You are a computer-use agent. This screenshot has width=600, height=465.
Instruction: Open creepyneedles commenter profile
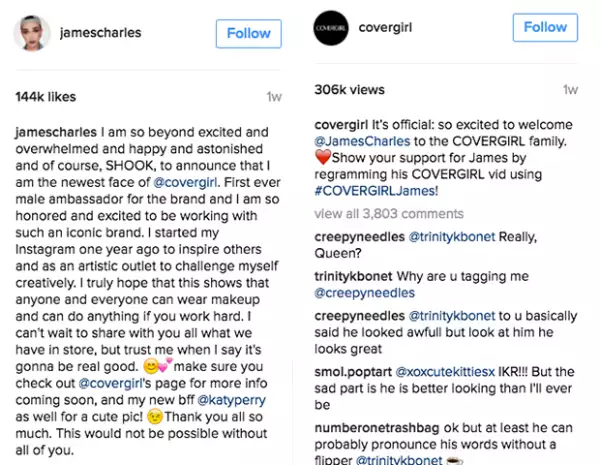tap(360, 236)
